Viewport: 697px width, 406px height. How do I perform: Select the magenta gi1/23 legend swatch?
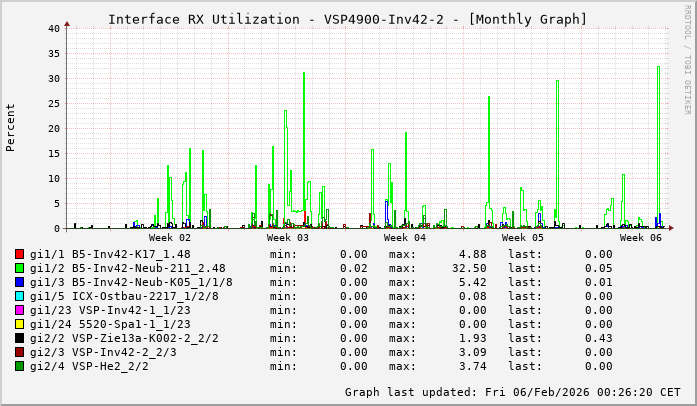[x=20, y=310]
